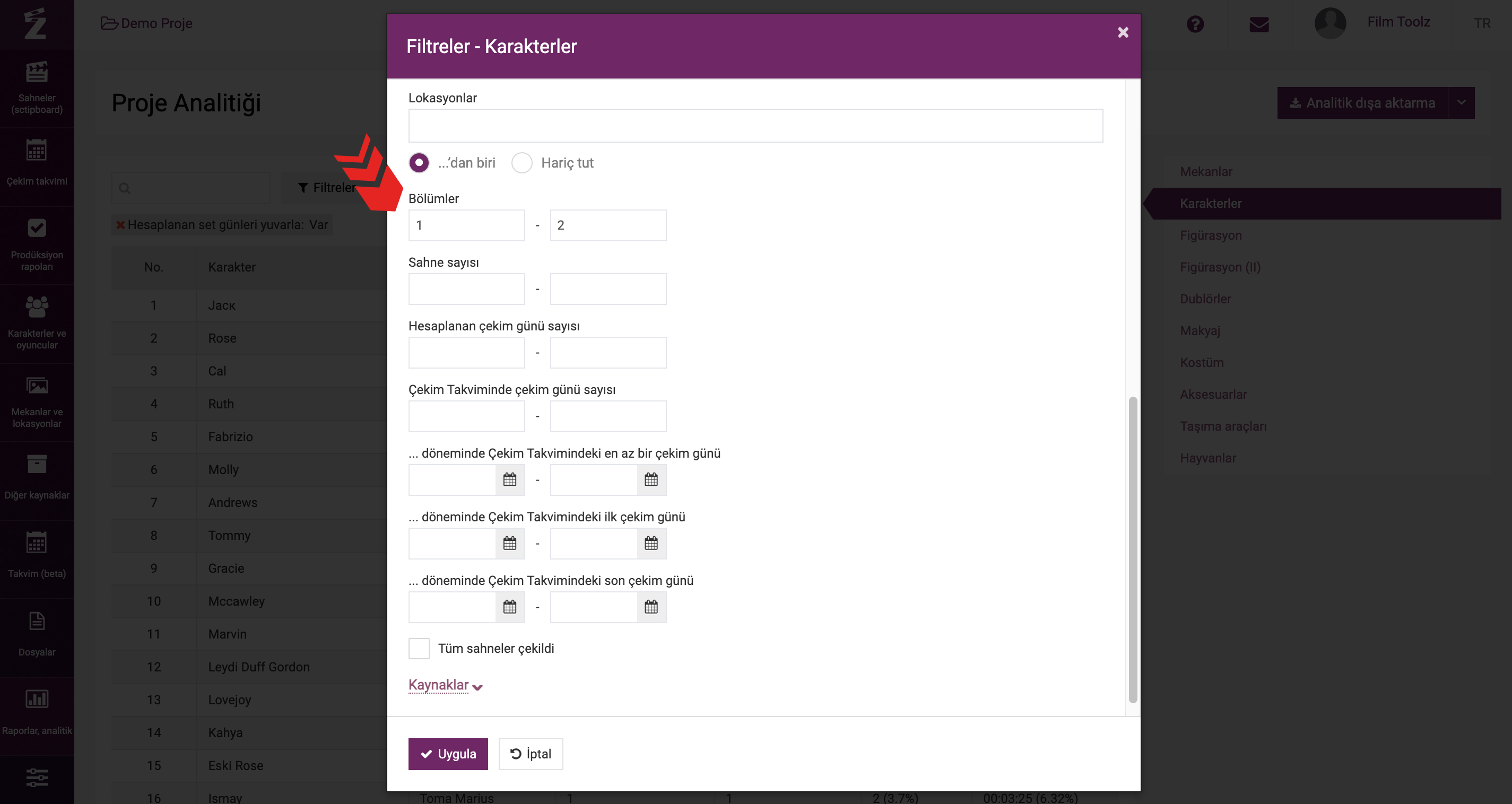Open the calendar picker for 'son çekim günü' end date
1512x804 pixels.
[651, 607]
